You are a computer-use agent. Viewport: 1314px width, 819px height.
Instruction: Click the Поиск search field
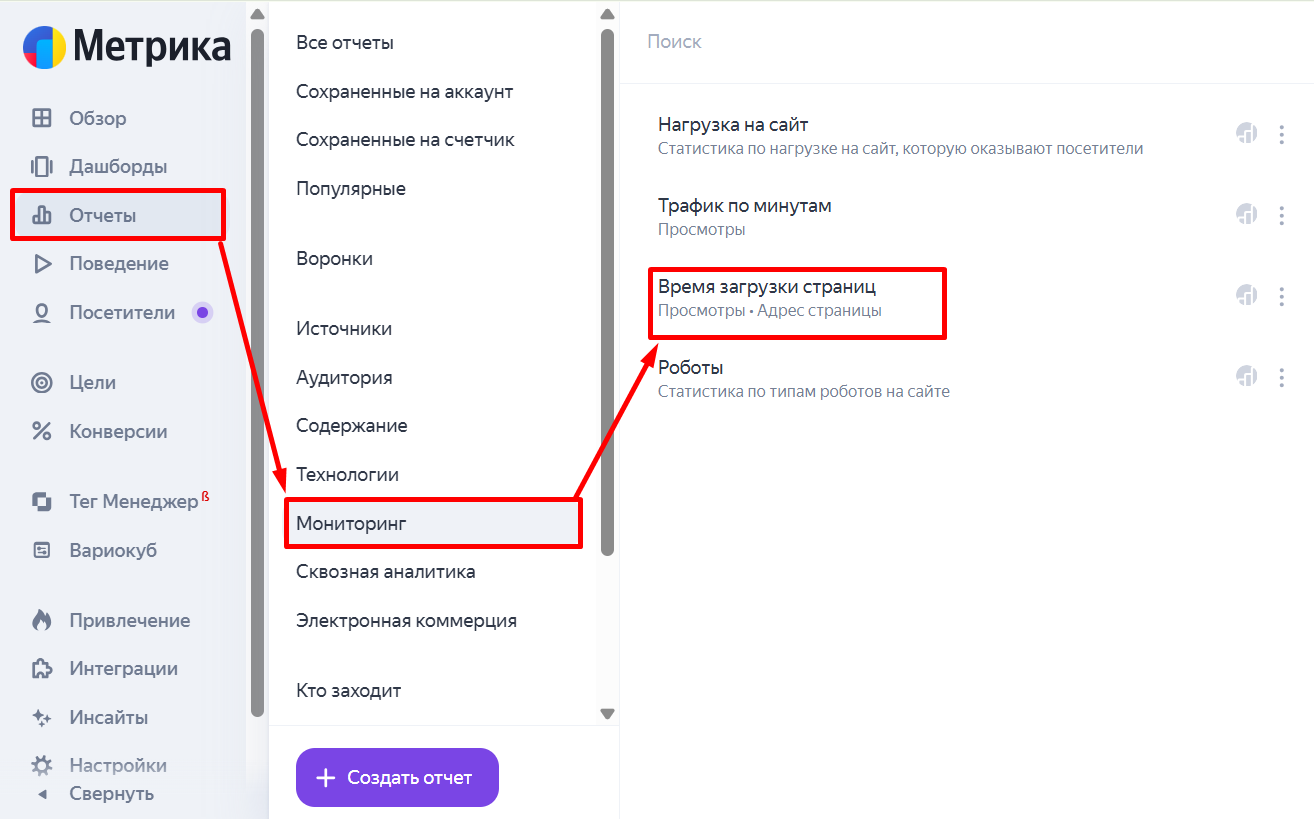coord(900,42)
